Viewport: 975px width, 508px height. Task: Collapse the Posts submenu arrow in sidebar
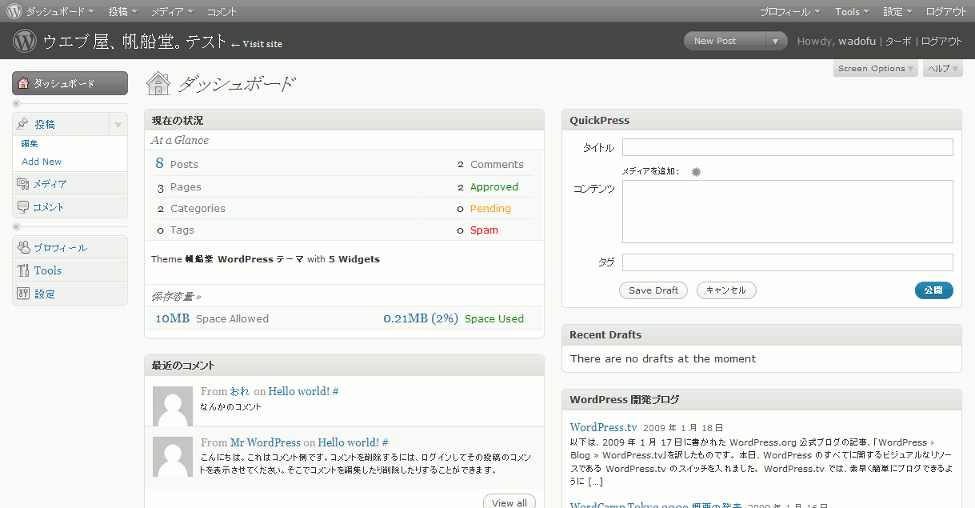[x=117, y=125]
